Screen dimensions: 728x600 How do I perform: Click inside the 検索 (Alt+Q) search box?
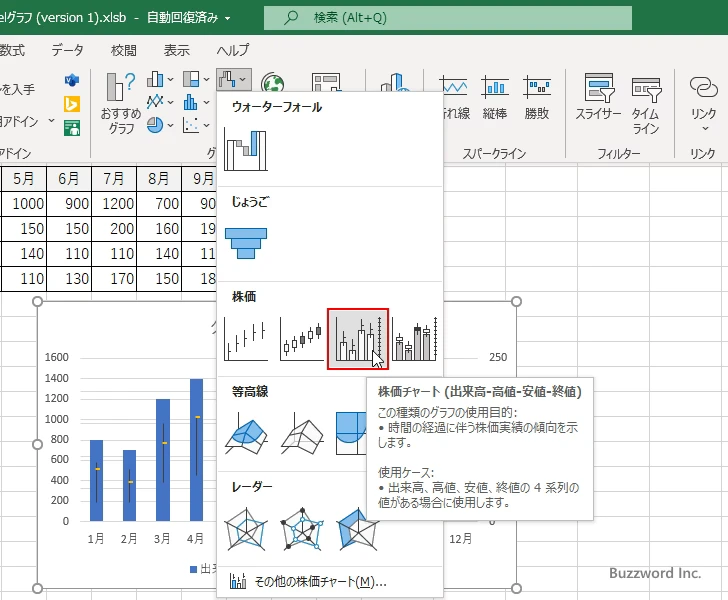coord(448,18)
